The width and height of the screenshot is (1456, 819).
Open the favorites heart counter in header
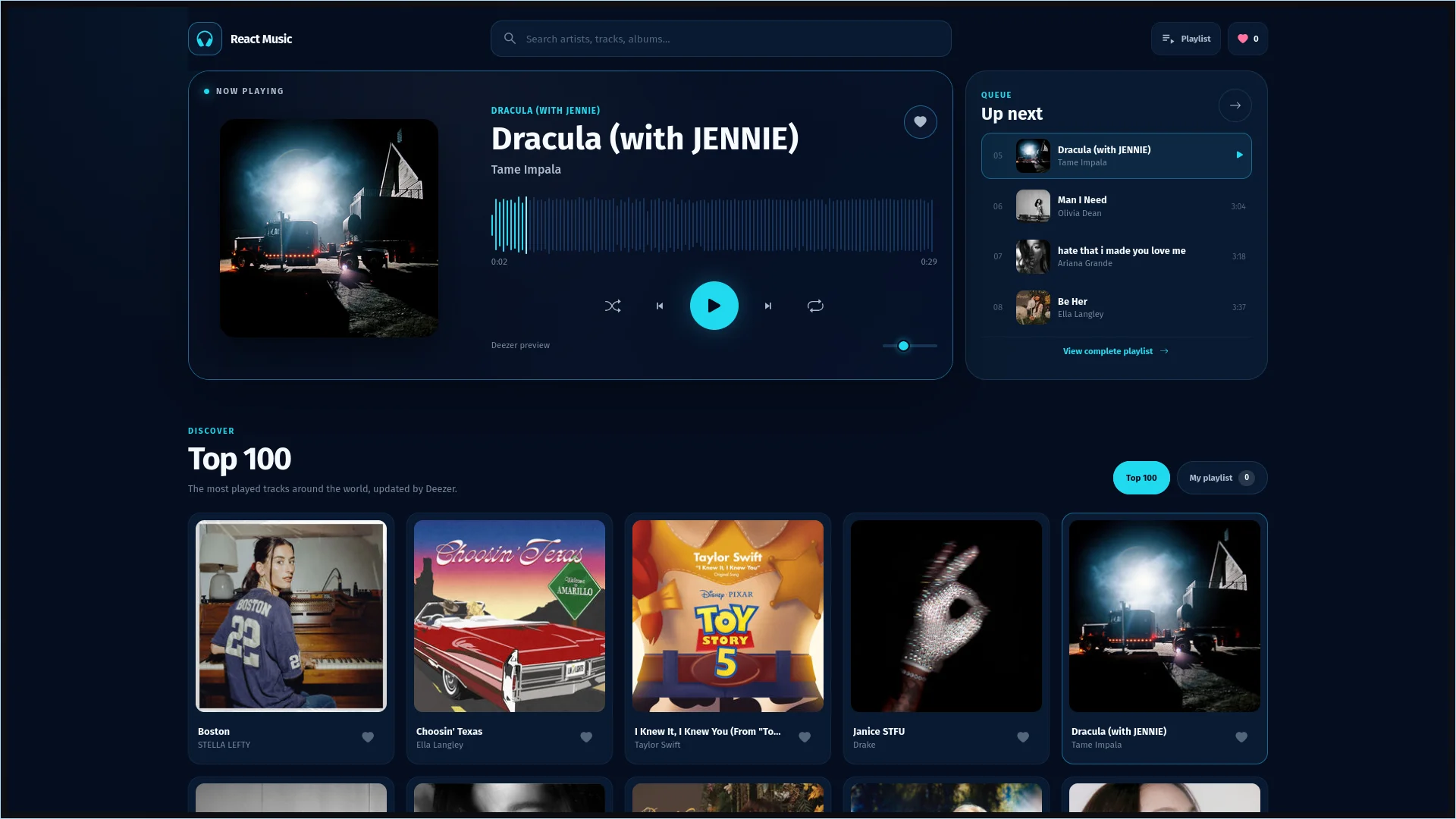tap(1247, 39)
